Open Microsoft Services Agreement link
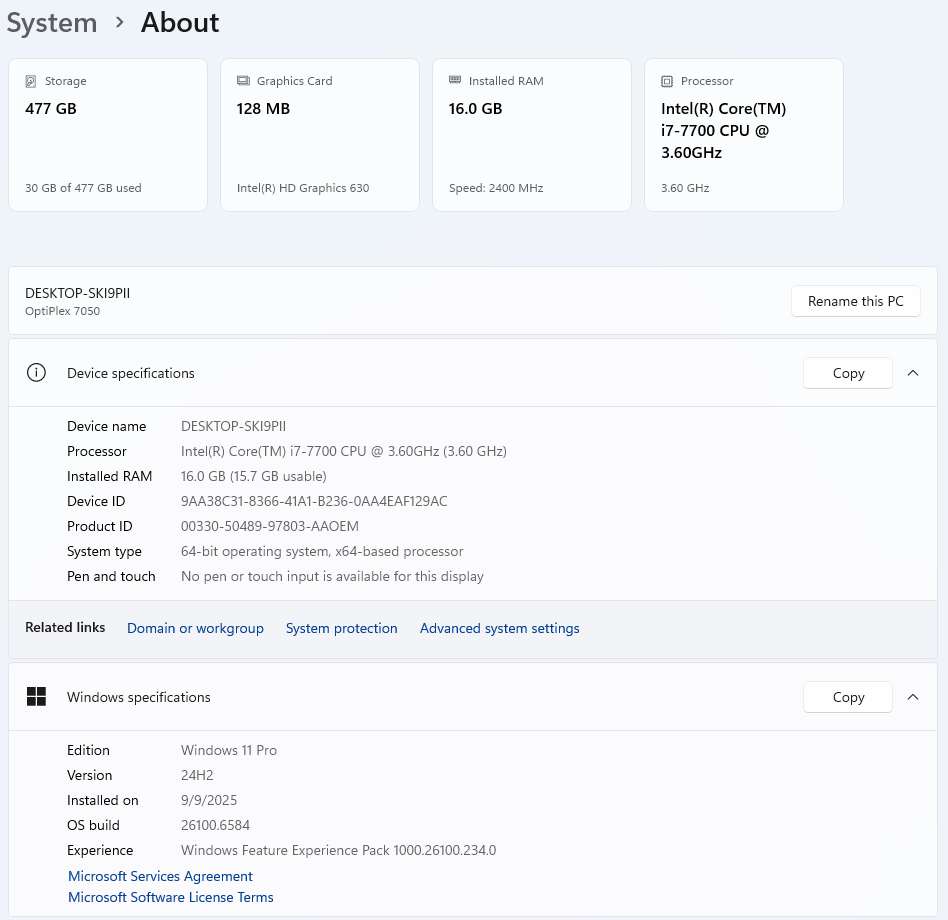 [x=160, y=876]
